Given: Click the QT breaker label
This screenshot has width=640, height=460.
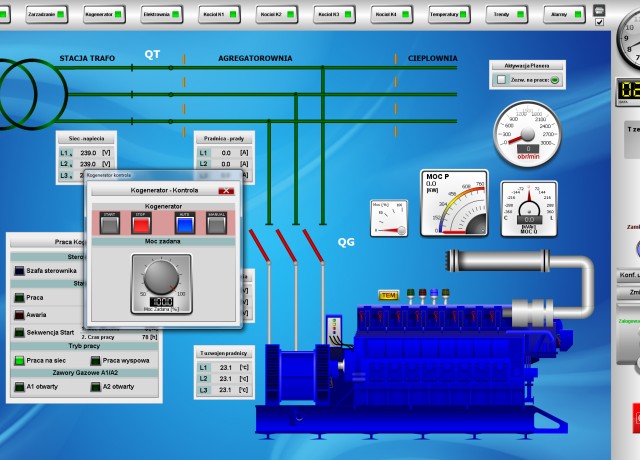Looking at the screenshot, I should pyautogui.click(x=152, y=54).
